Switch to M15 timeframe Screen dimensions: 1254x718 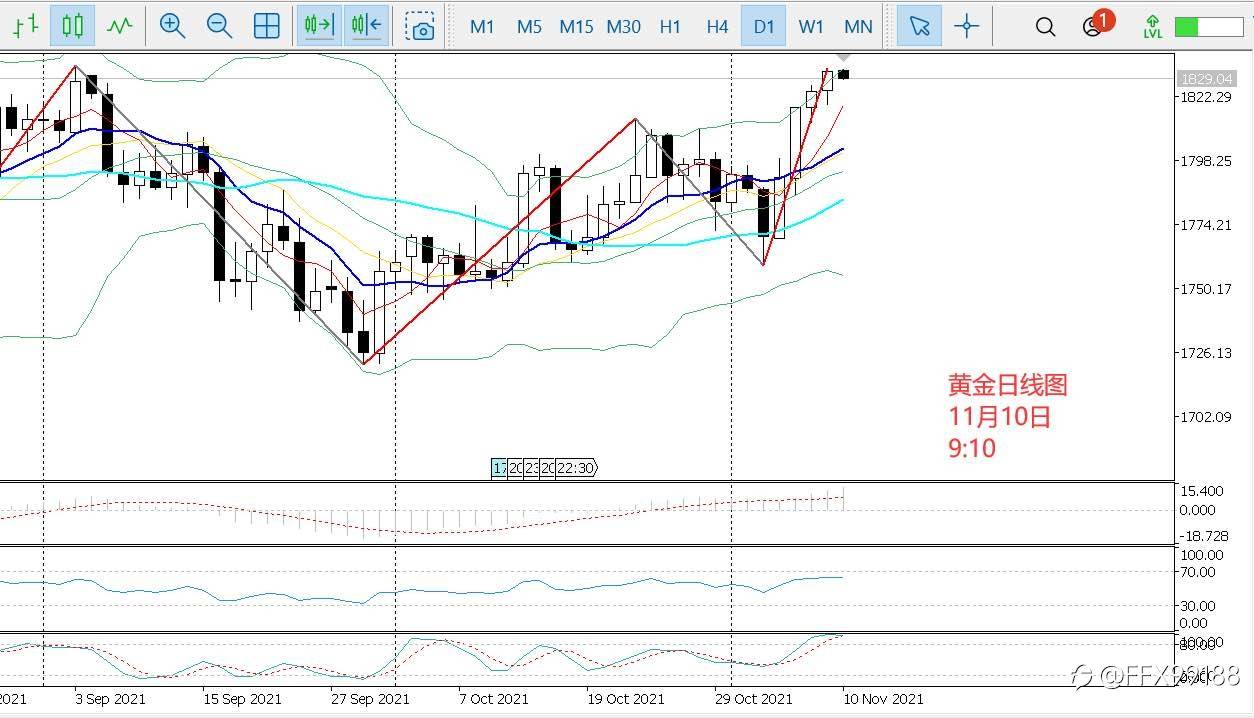click(576, 27)
